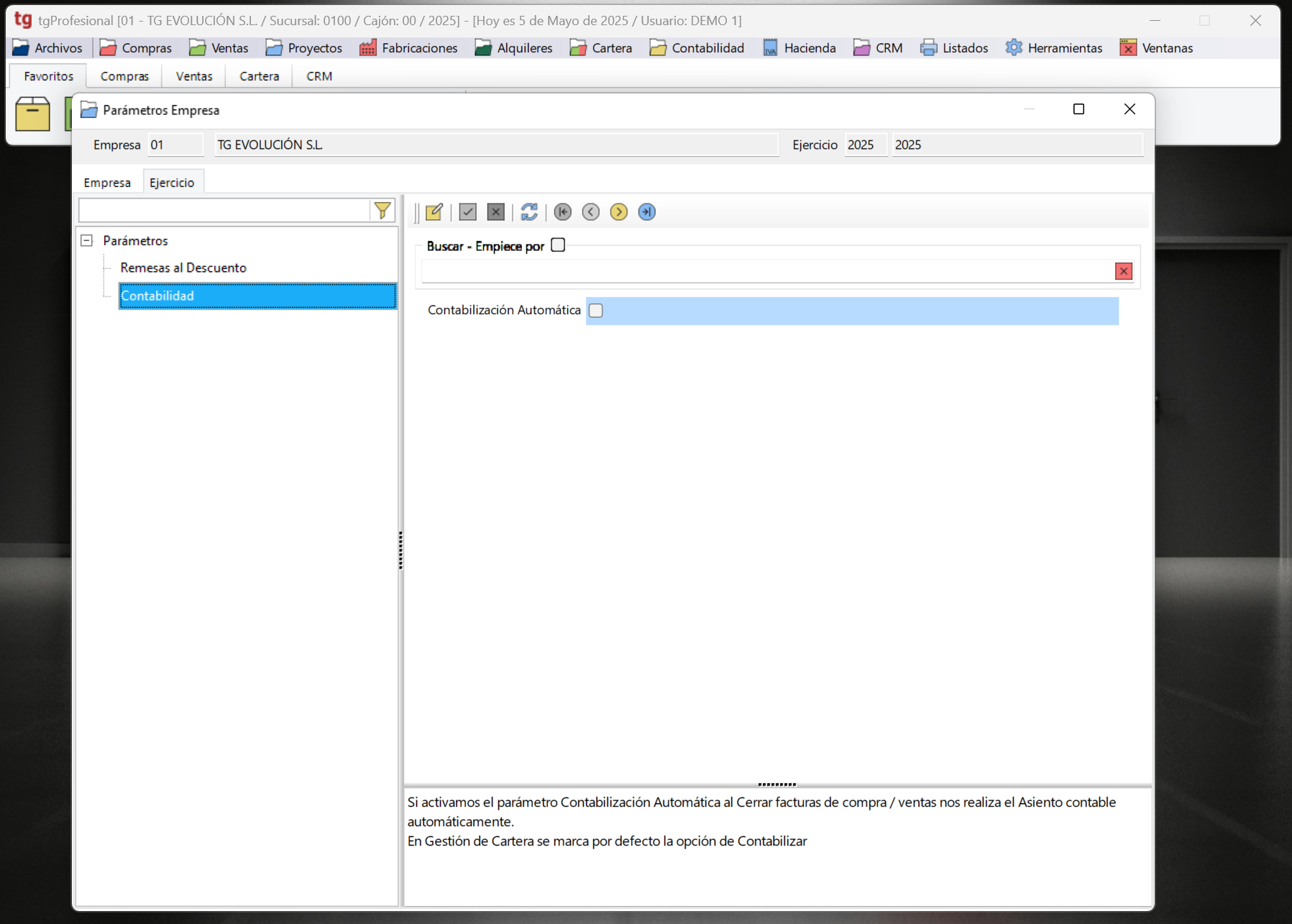The width and height of the screenshot is (1292, 924).
Task: Switch to the Ejercicio tab
Action: click(x=172, y=183)
